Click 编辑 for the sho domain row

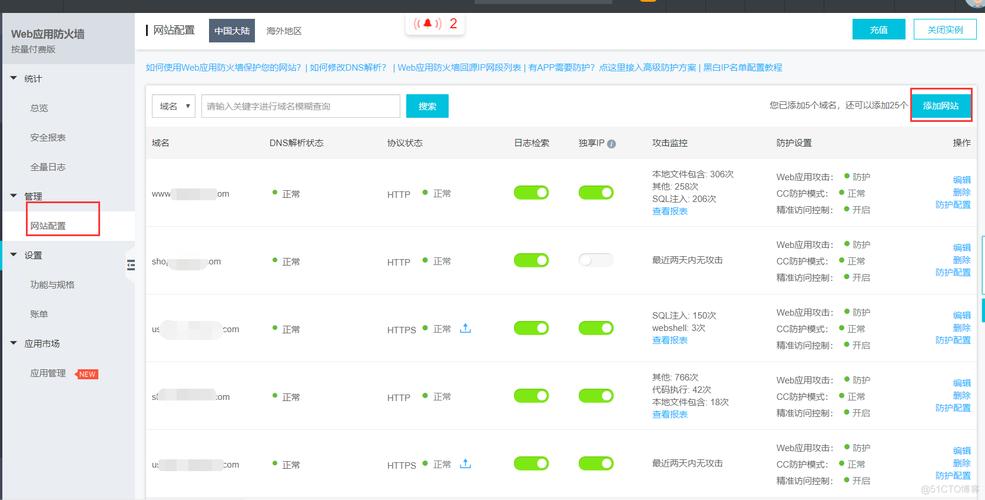(962, 247)
